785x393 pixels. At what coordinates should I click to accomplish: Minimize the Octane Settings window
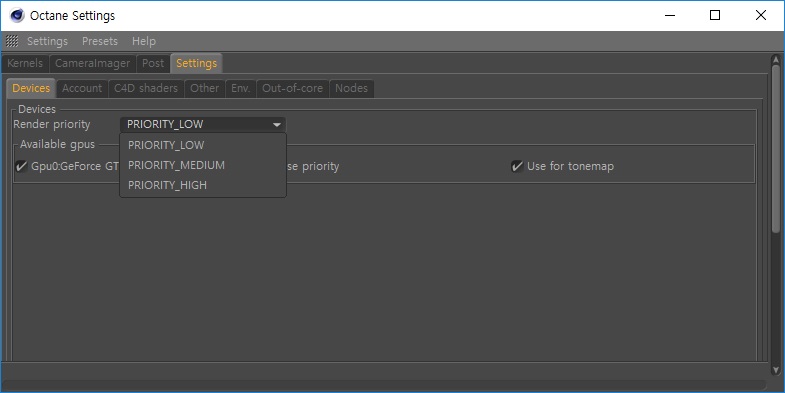click(x=670, y=16)
